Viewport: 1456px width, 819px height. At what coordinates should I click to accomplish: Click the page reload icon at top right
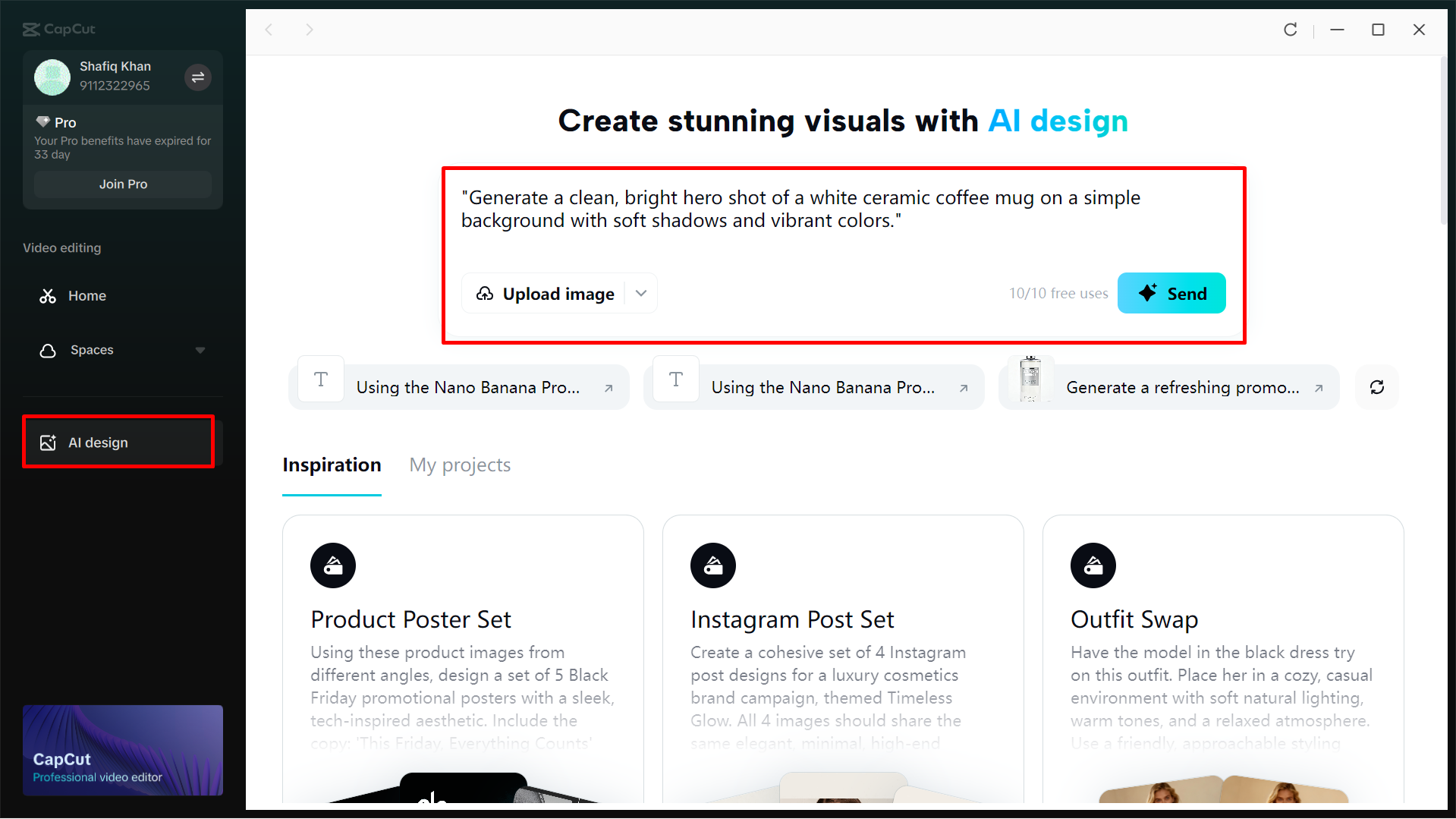click(x=1291, y=30)
